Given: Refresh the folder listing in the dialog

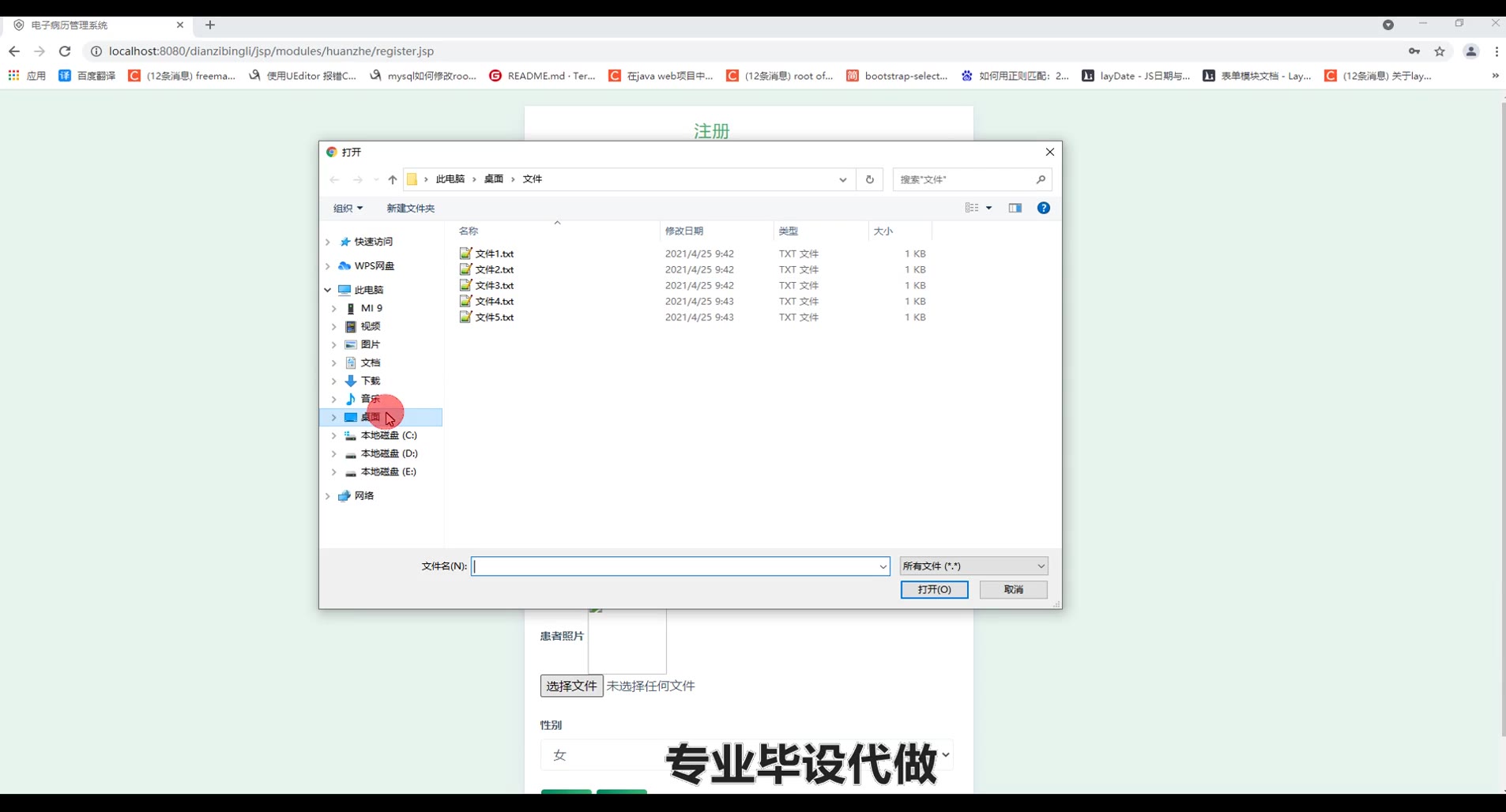Looking at the screenshot, I should [x=869, y=179].
